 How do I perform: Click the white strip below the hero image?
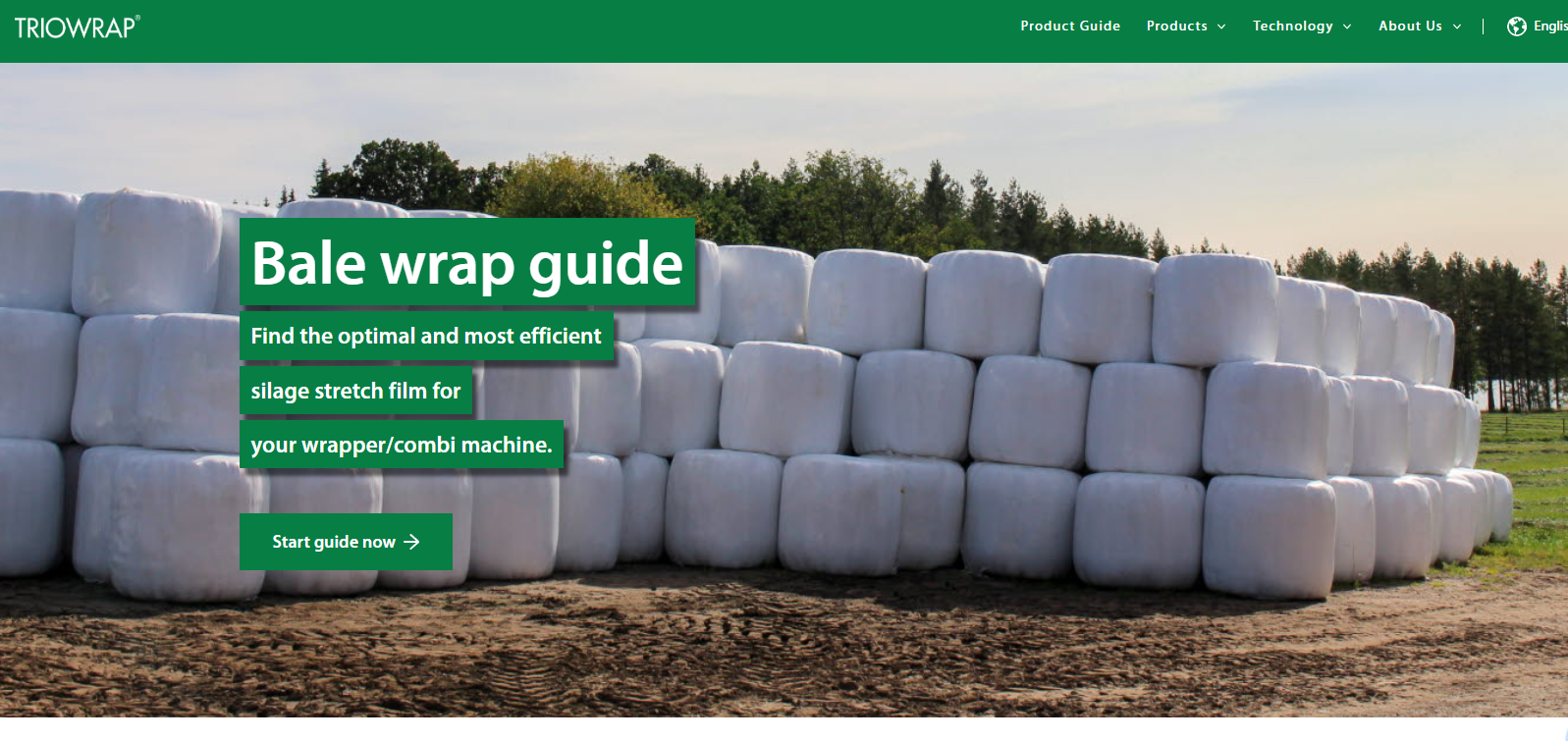tap(784, 730)
